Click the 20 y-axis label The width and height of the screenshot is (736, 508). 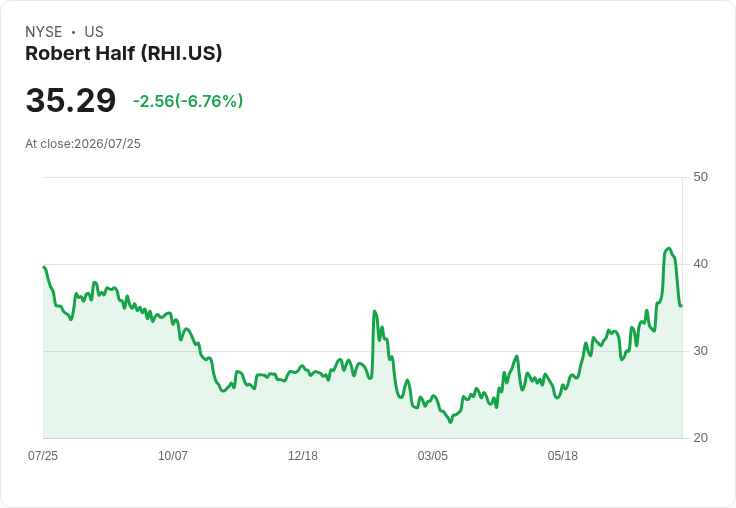point(700,438)
